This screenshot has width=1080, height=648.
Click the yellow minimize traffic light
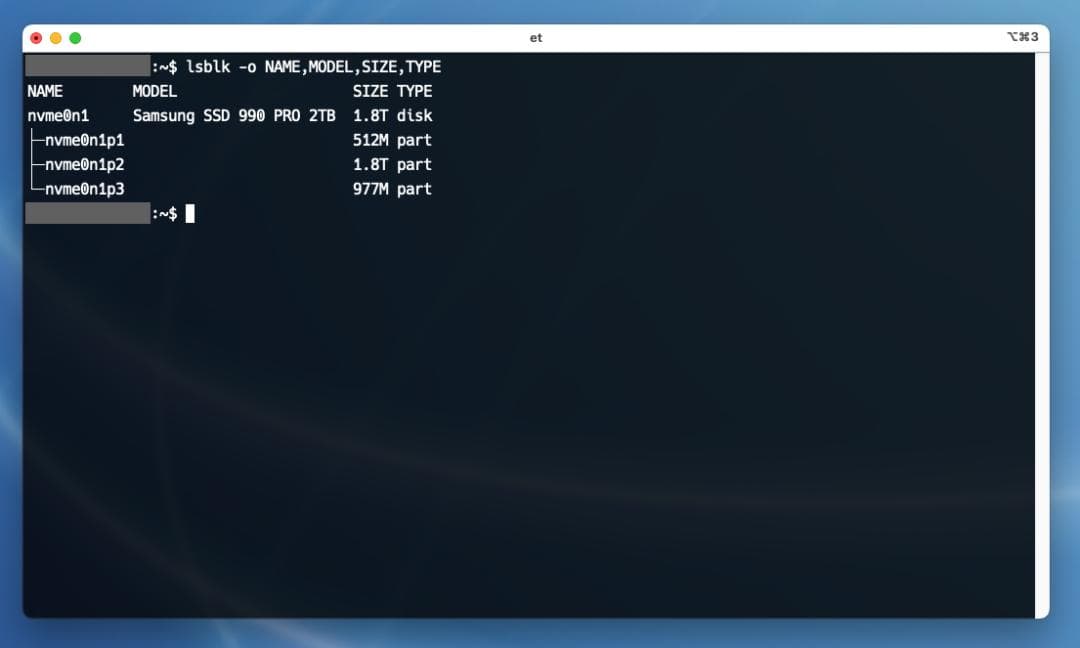(x=55, y=37)
